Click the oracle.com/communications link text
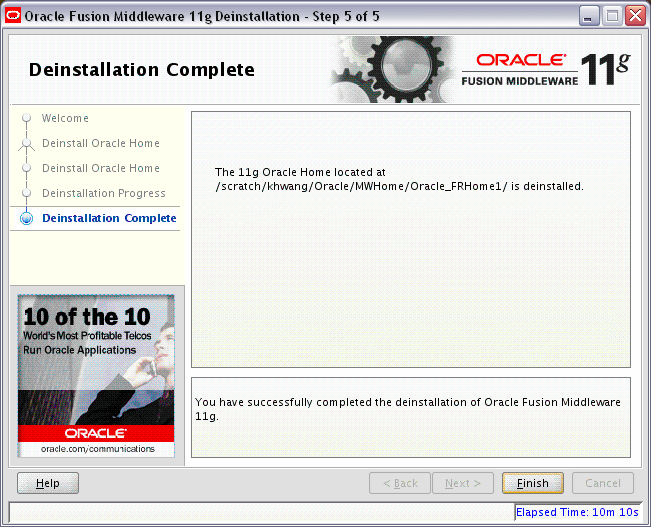 [x=98, y=449]
